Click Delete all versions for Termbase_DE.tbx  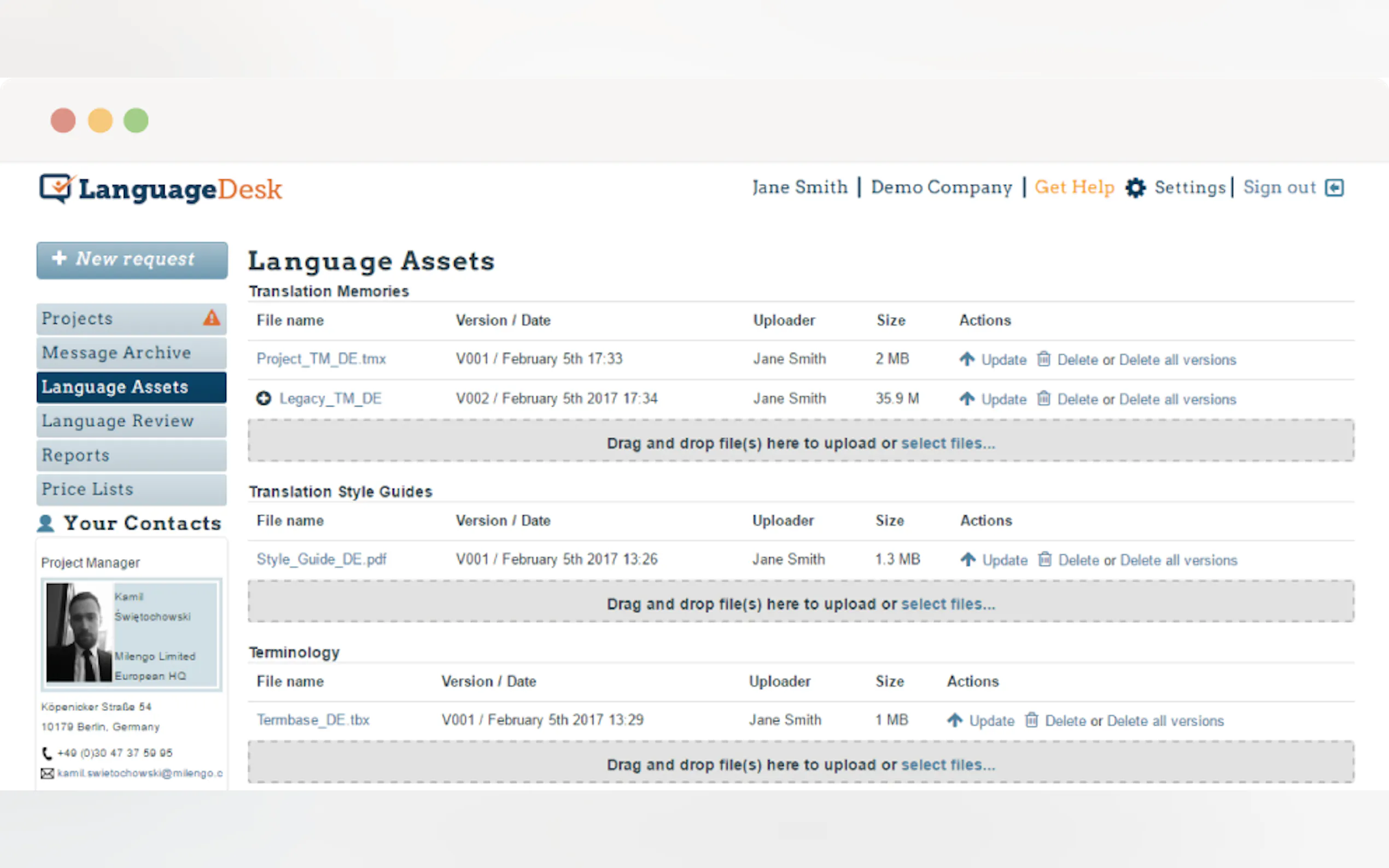1165,720
